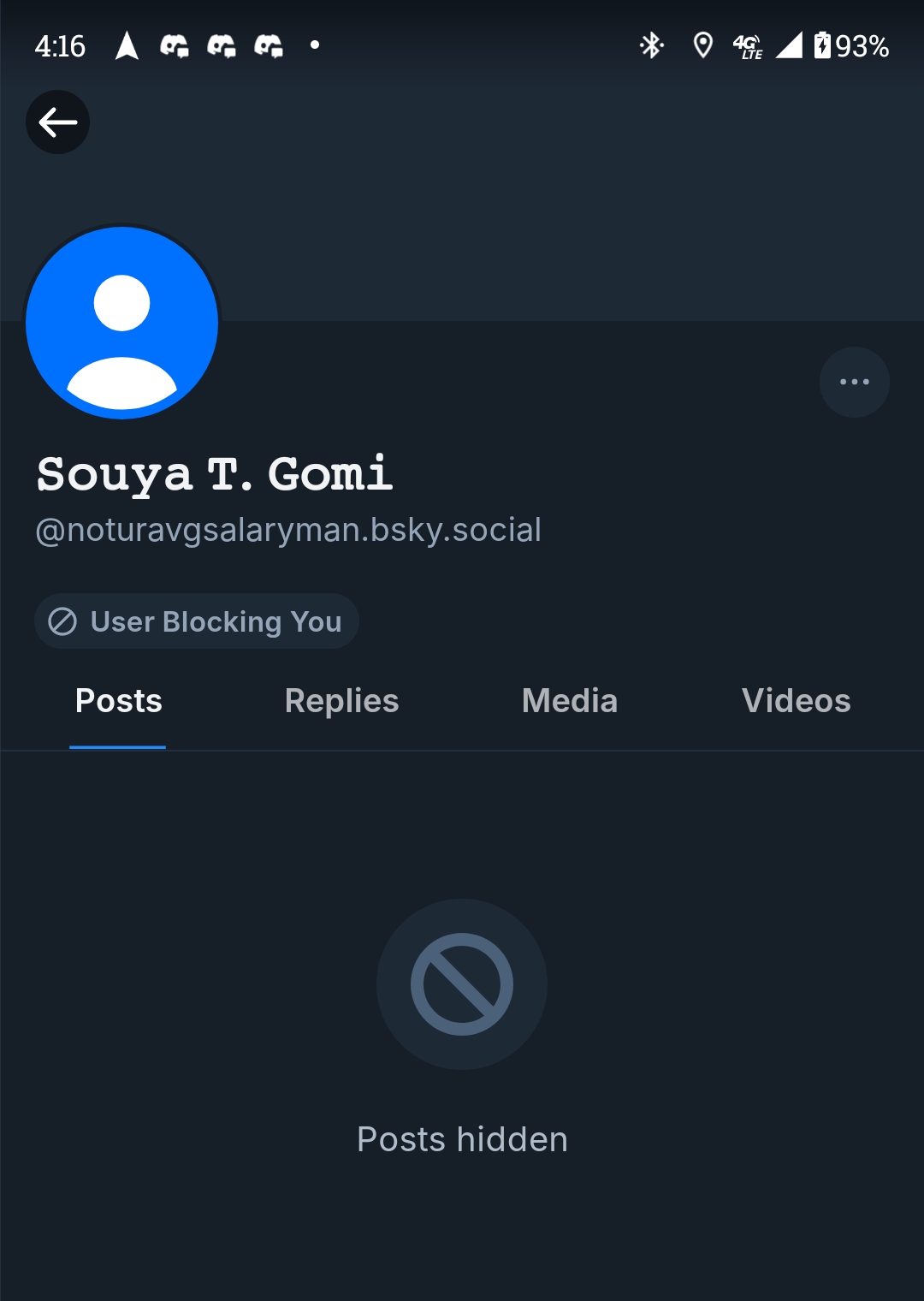
Task: Tap the Posts hidden message text
Action: (x=462, y=1139)
